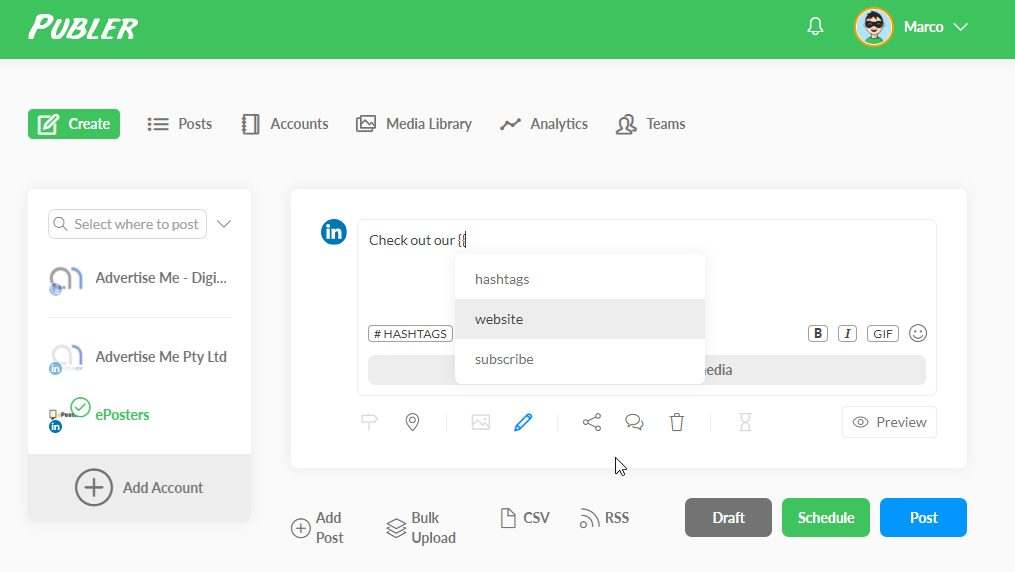
Task: Click the 'Select where to post' search field
Action: pos(128,224)
